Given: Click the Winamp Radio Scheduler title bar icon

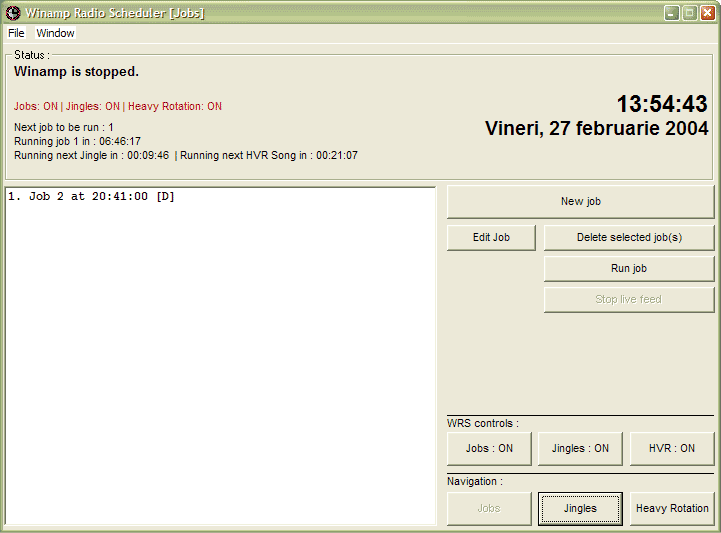Looking at the screenshot, I should tap(13, 13).
